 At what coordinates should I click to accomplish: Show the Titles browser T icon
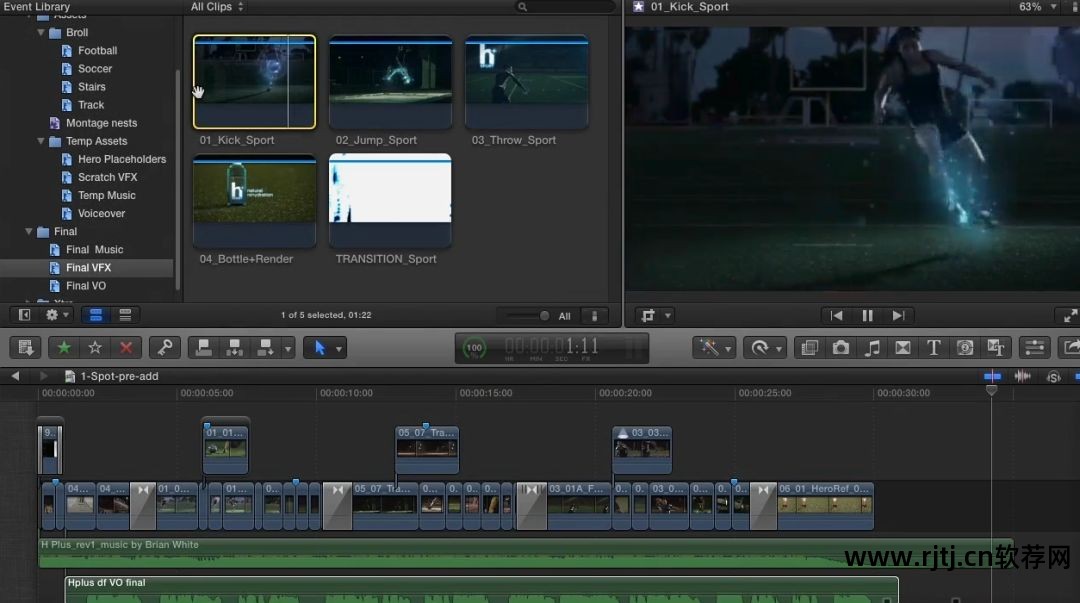(x=934, y=348)
